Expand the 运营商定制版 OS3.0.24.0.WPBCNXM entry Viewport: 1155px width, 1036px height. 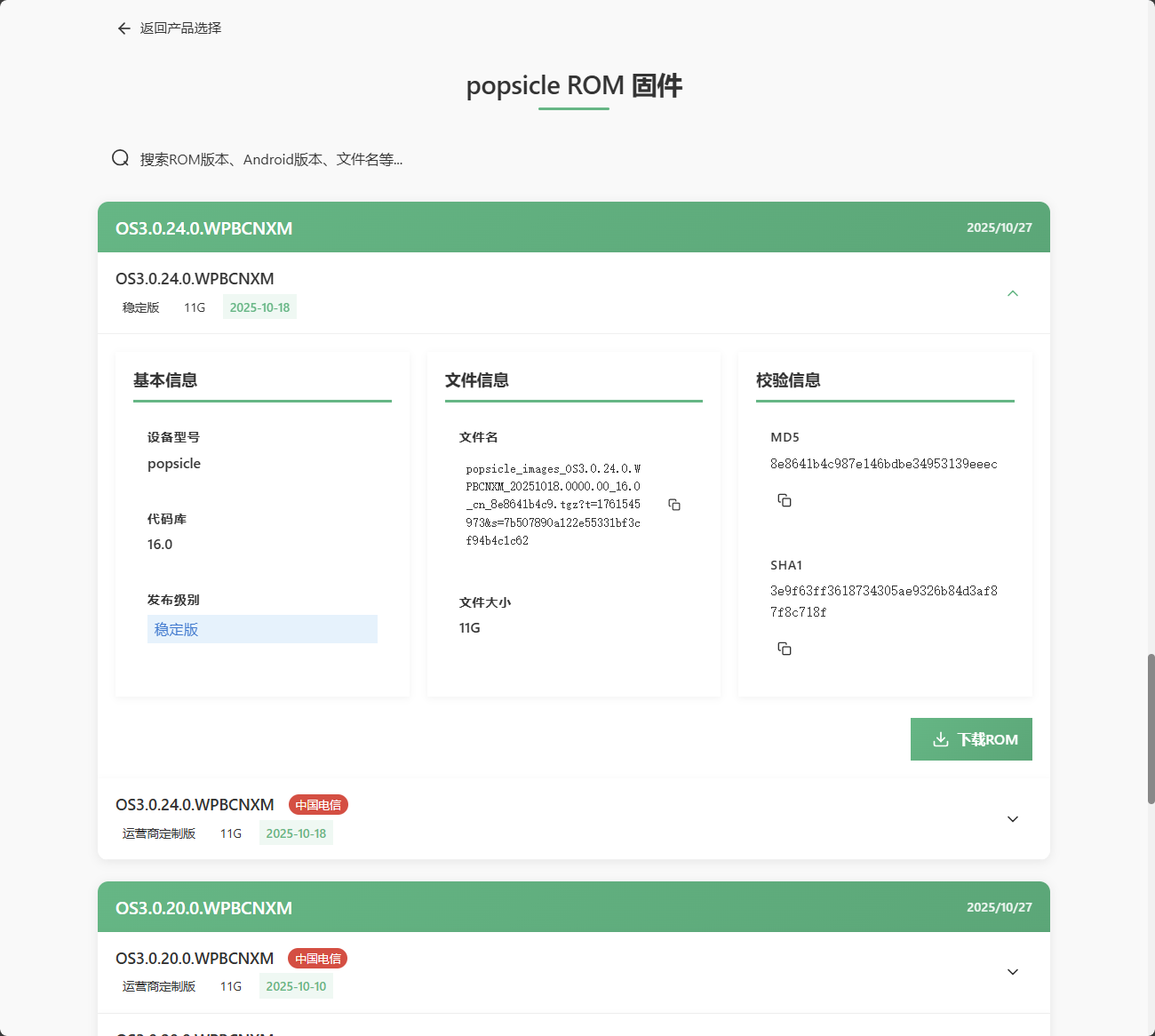click(1012, 818)
